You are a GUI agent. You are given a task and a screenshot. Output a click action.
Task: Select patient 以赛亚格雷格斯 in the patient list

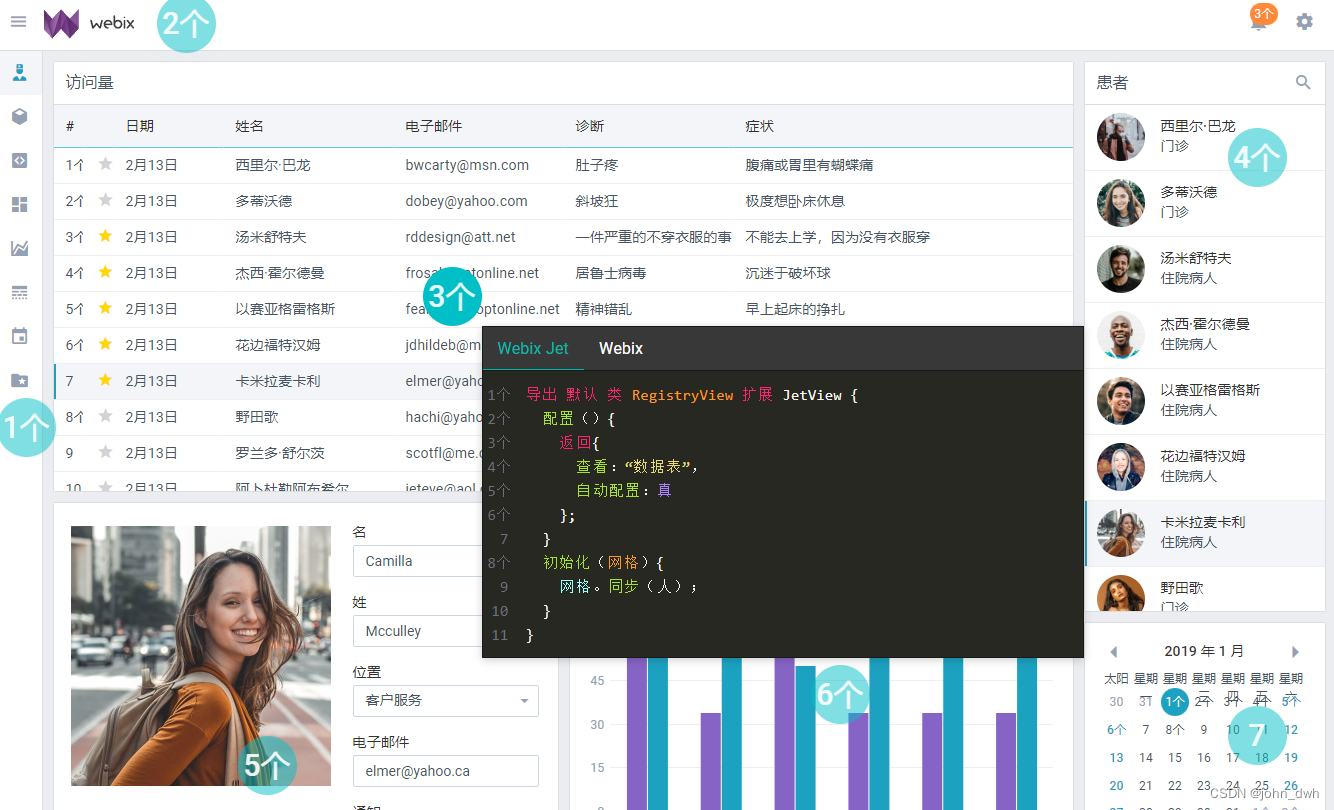click(1205, 402)
